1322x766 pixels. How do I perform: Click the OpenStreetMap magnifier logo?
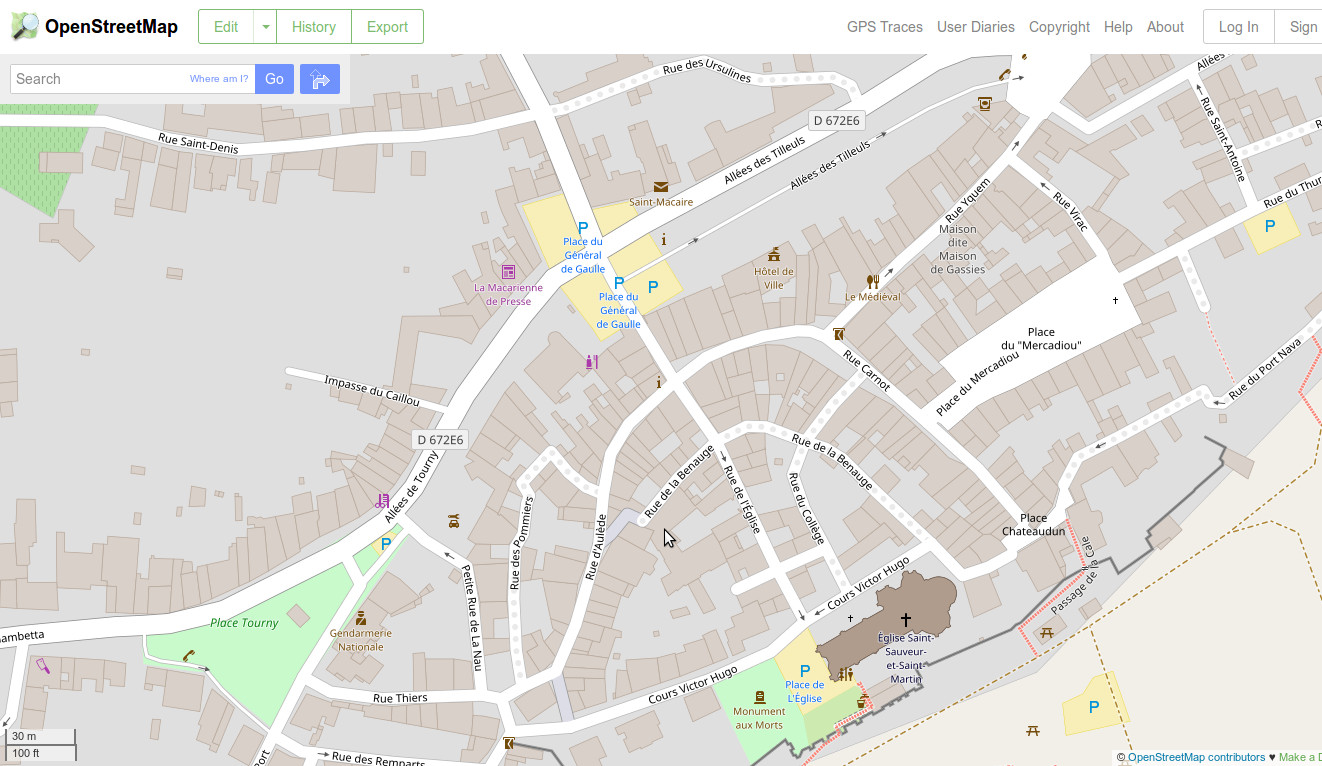tap(25, 27)
